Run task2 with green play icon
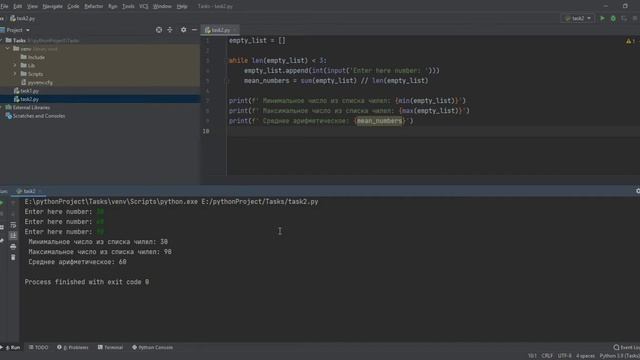This screenshot has width=640, height=360. pyautogui.click(x=602, y=18)
